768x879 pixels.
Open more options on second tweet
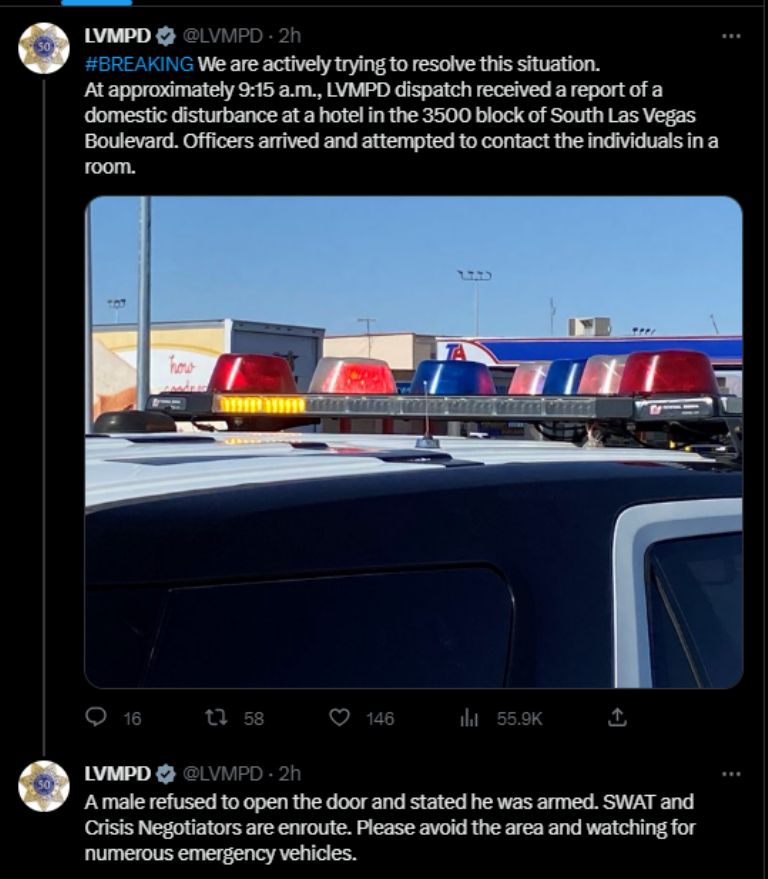point(731,774)
